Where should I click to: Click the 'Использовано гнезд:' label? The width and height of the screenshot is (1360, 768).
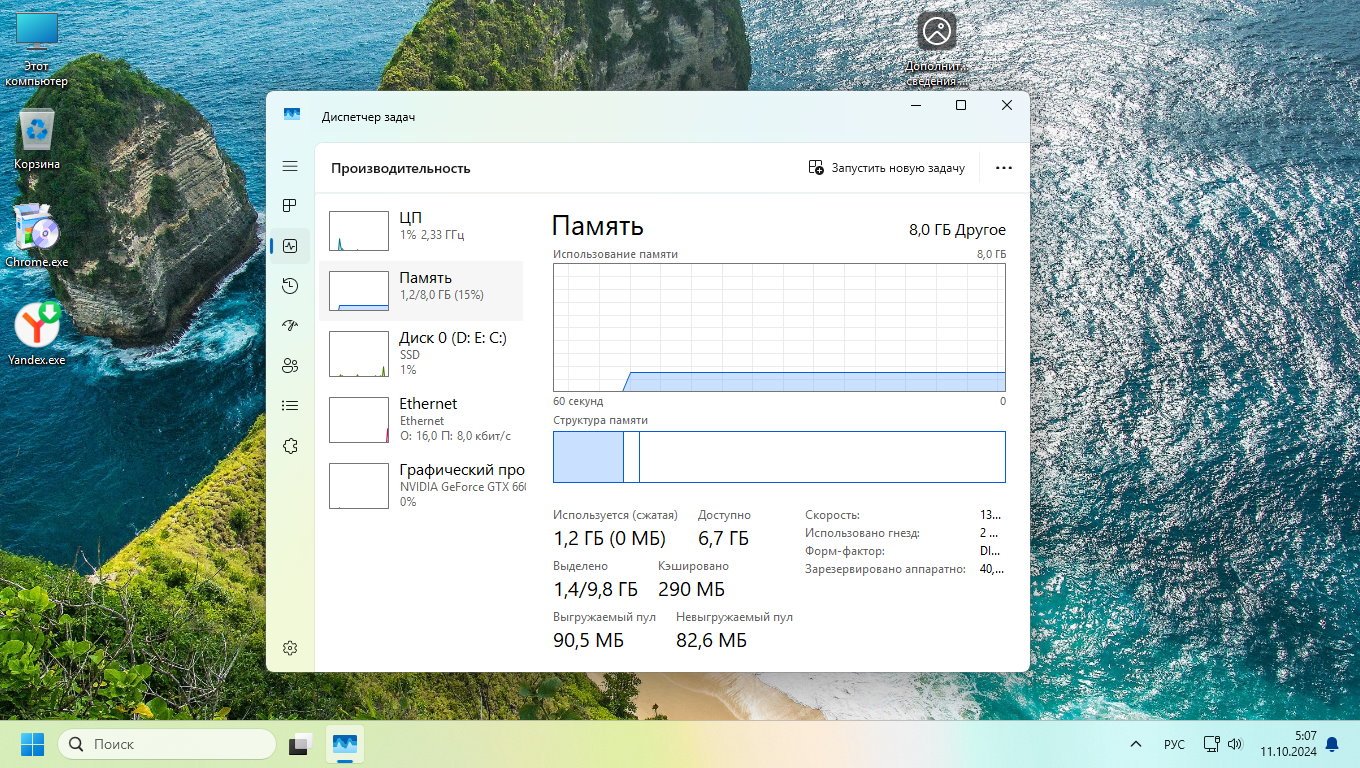pyautogui.click(x=862, y=533)
